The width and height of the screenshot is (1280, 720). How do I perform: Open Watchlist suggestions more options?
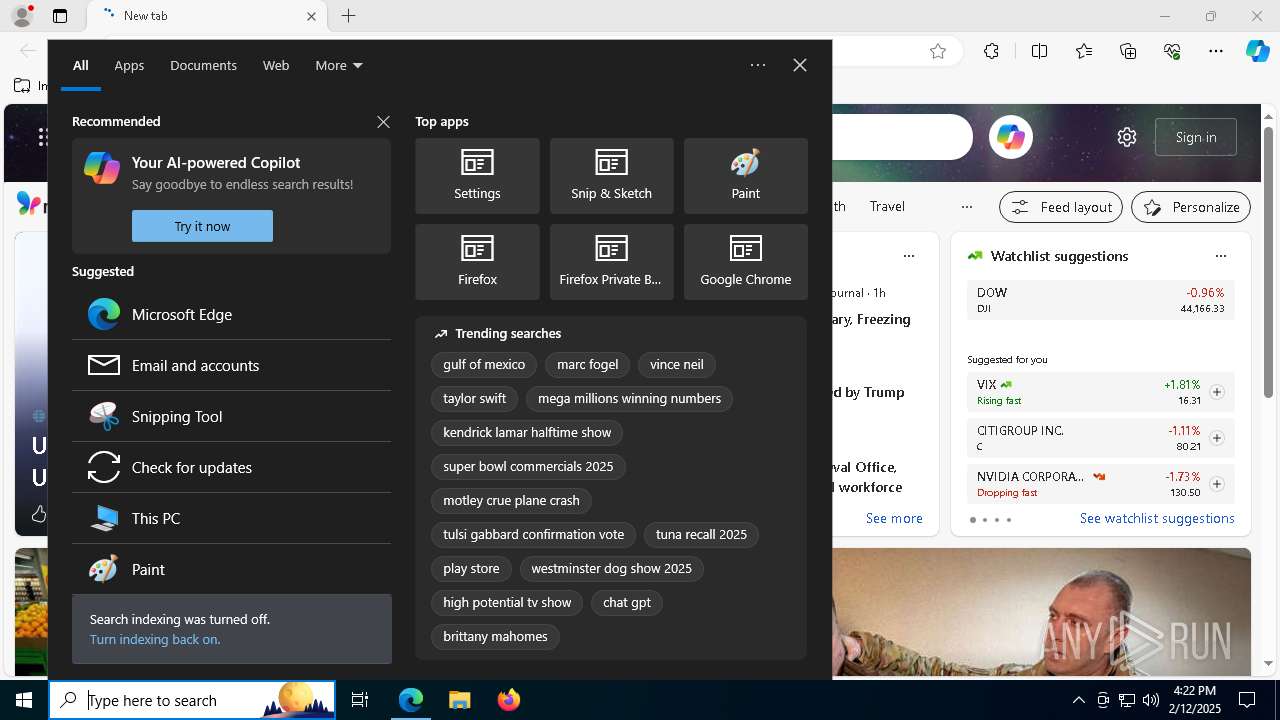1220,256
